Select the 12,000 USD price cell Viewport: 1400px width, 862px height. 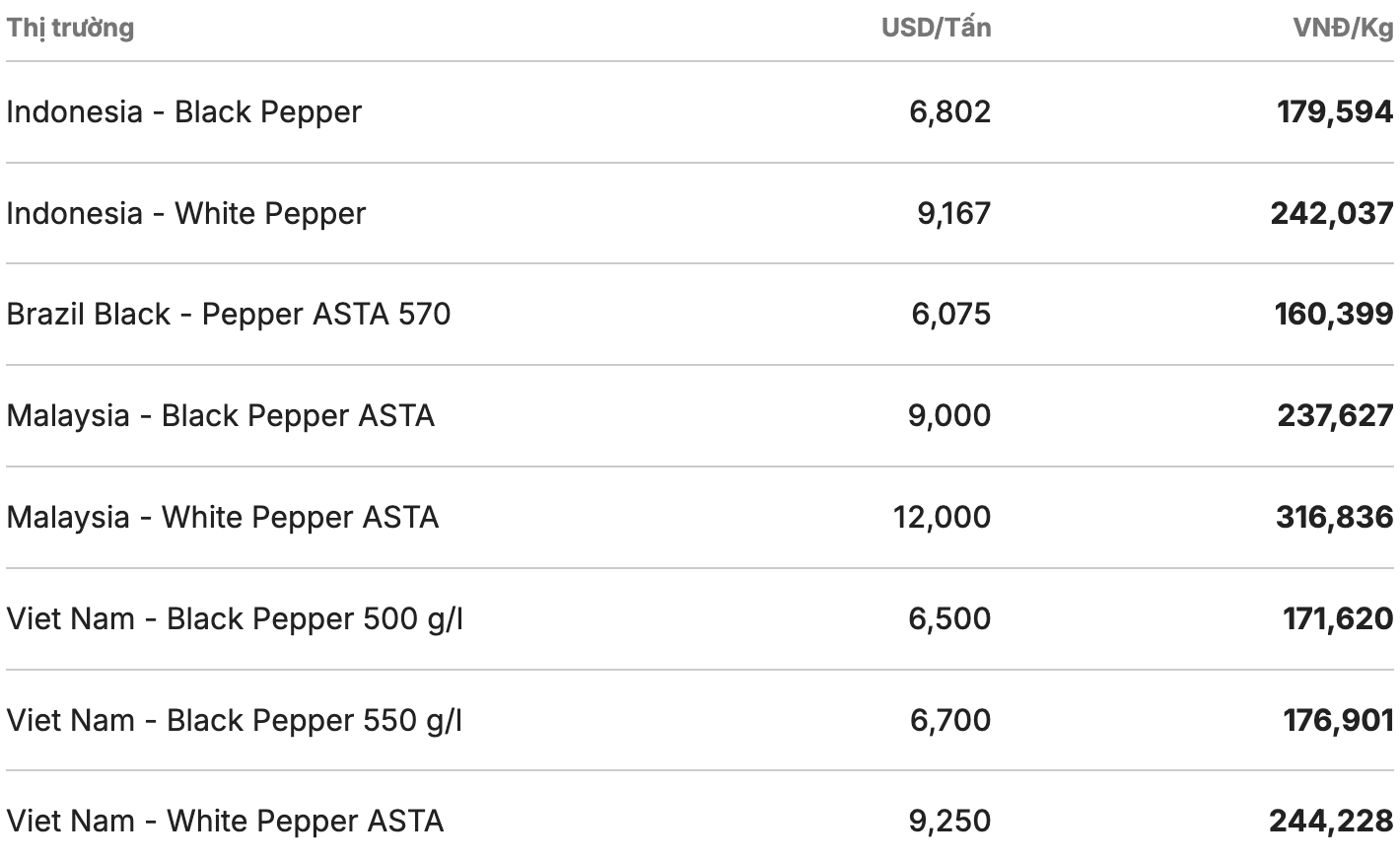click(942, 517)
